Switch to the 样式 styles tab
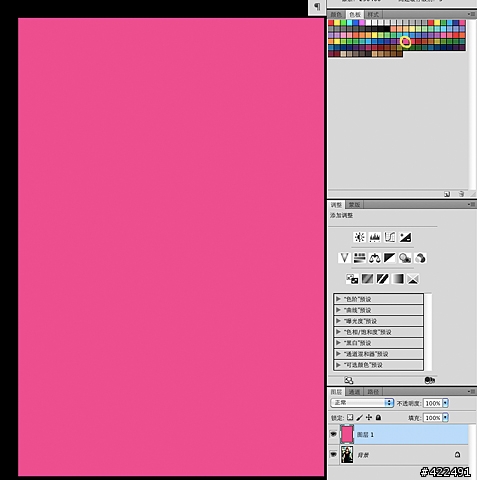Screen dimensions: 477x480 [373, 15]
